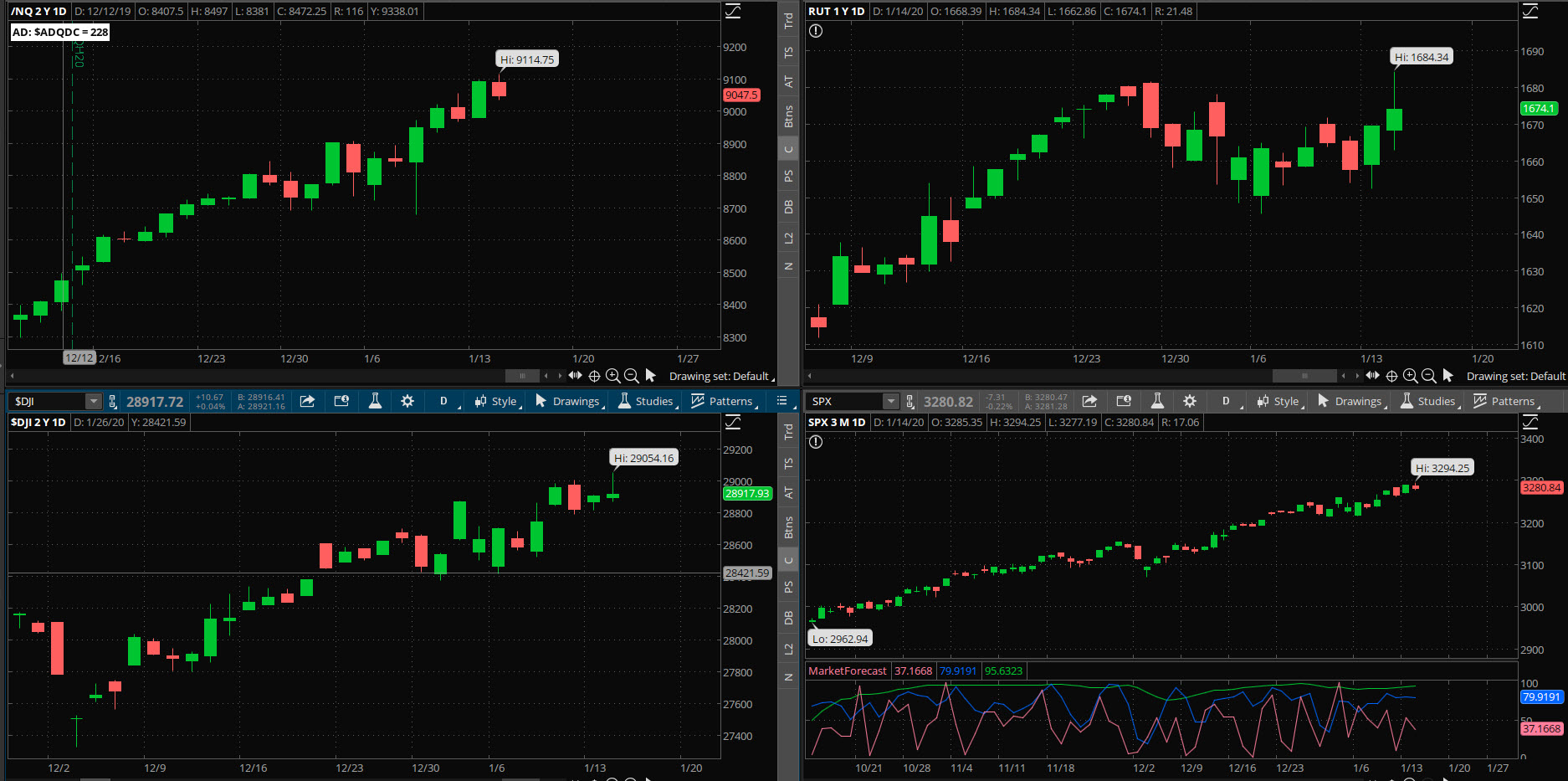Click the expand arrows icon under RUT chart

(x=1372, y=376)
